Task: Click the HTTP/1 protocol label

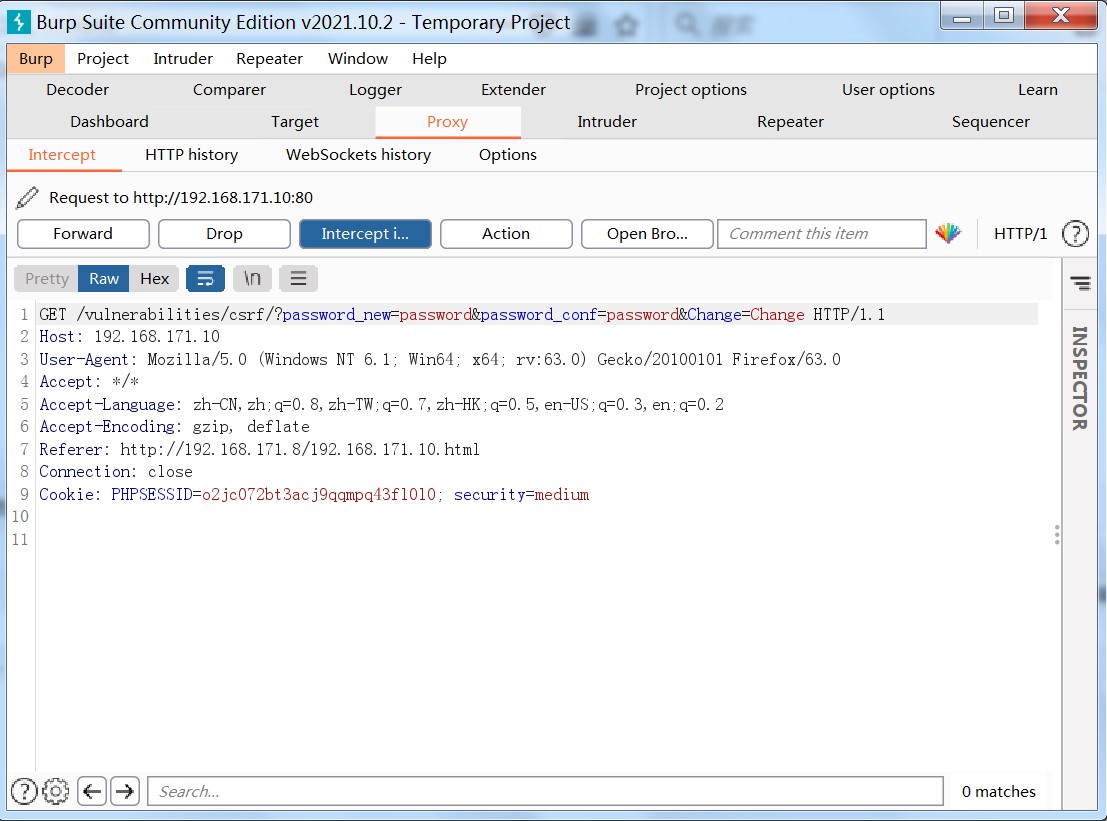Action: point(1020,234)
